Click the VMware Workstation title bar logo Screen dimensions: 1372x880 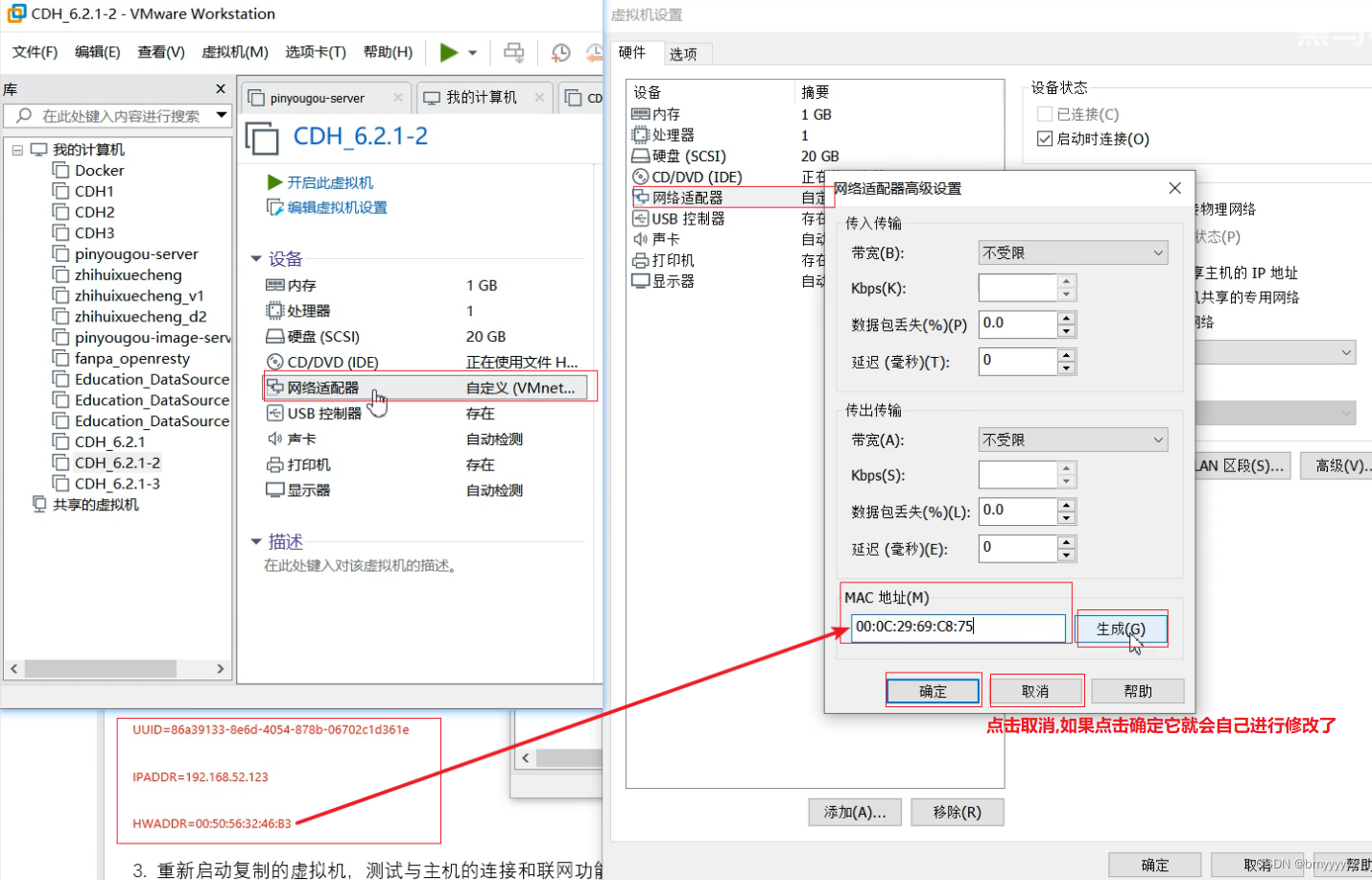coord(16,13)
